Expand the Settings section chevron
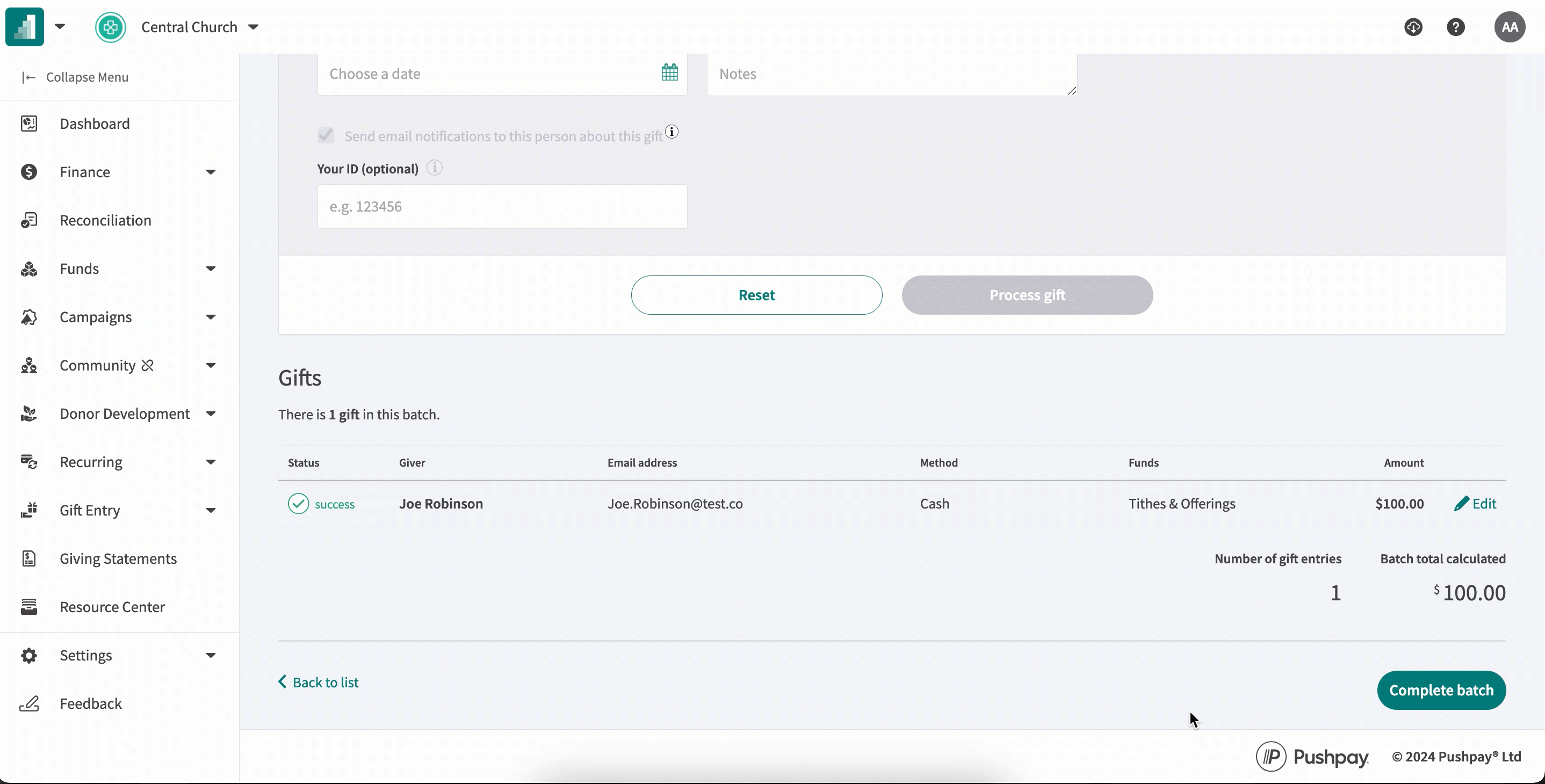Viewport: 1545px width, 784px height. [x=211, y=656]
